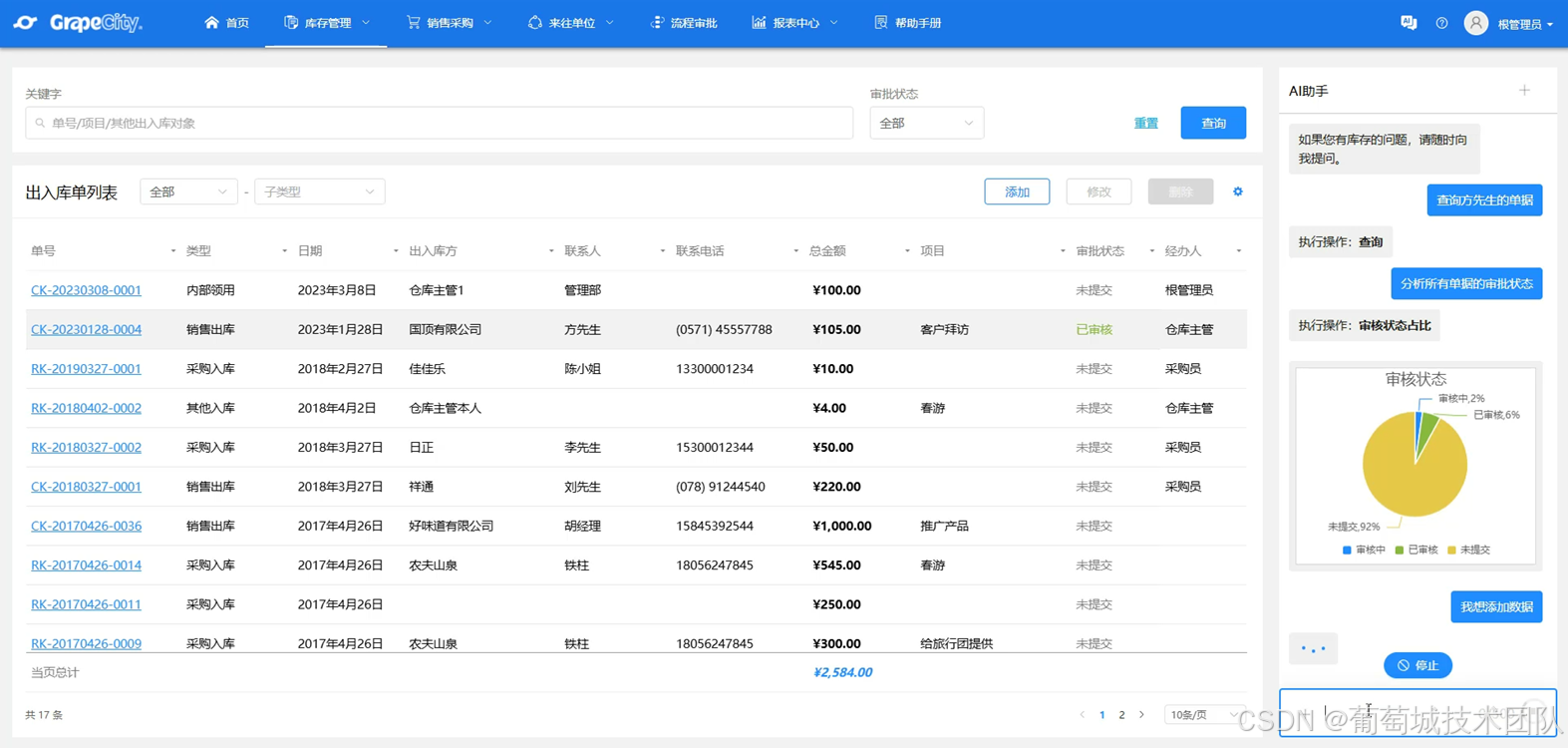The width and height of the screenshot is (1568, 748).
Task: Click the 停止 stop button
Action: click(1417, 665)
